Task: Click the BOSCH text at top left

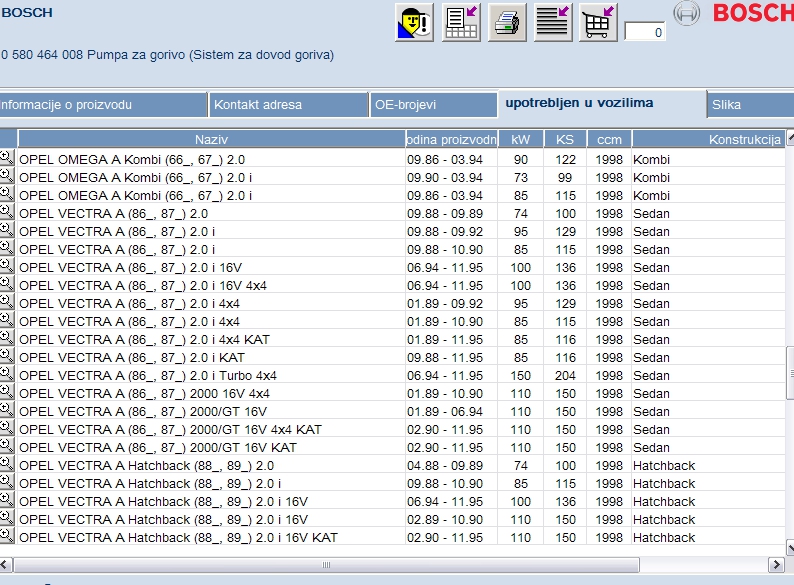Action: coord(27,13)
